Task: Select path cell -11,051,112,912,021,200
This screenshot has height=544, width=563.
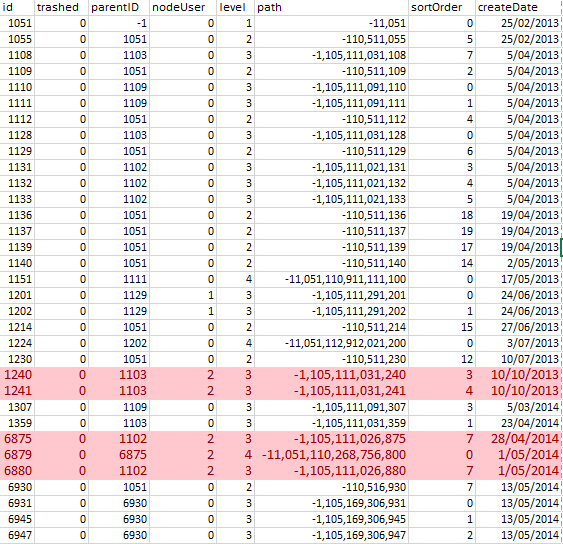Action: coord(331,343)
